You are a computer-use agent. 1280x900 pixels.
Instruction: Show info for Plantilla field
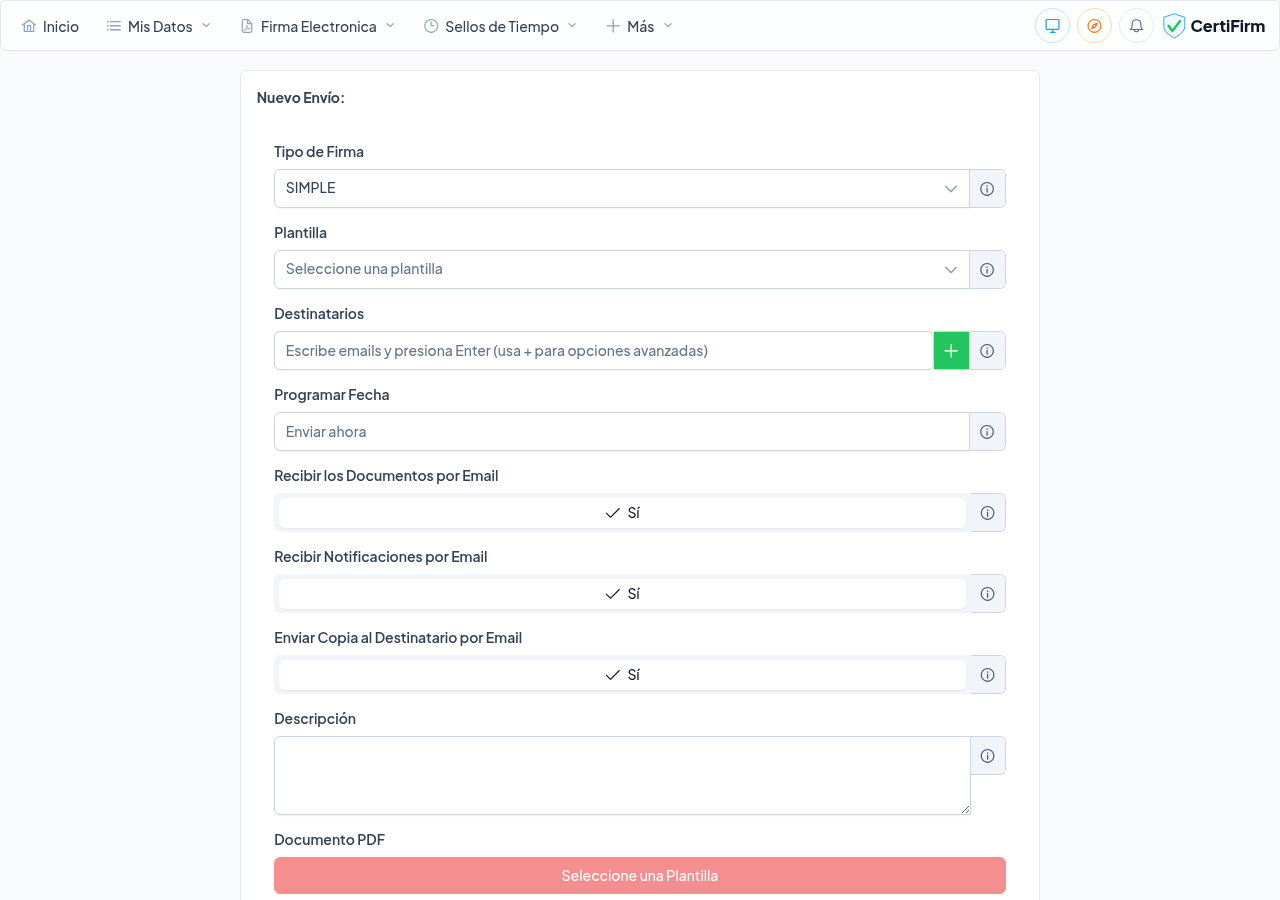coord(987,270)
